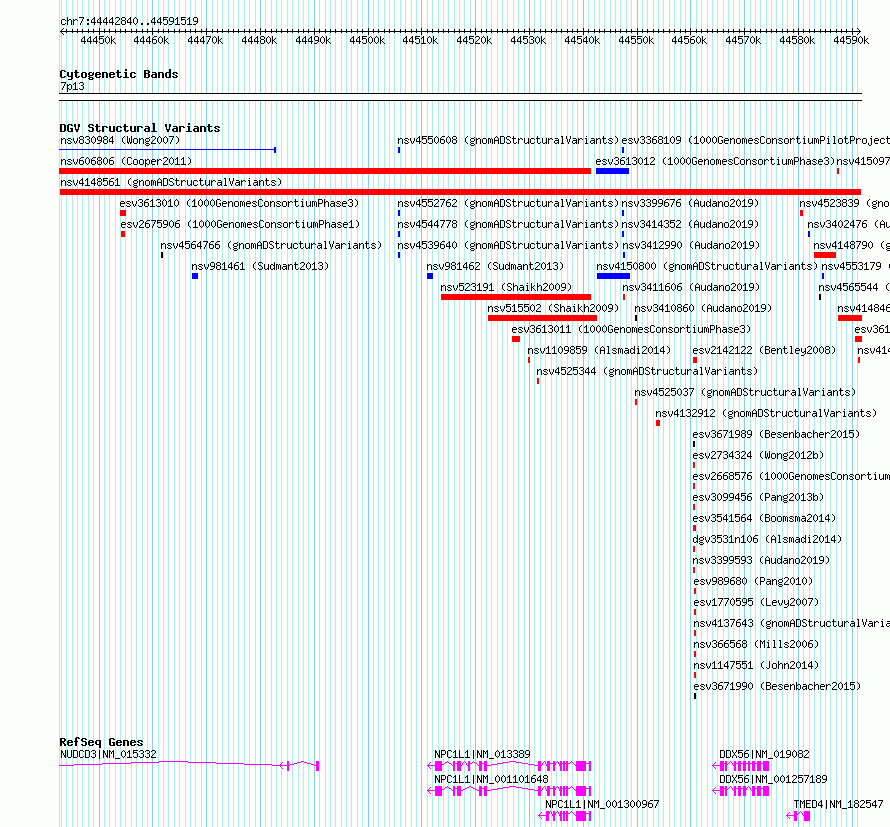Click esv3671990 (Besenbacher2015) label
The image size is (890, 827).
(778, 686)
